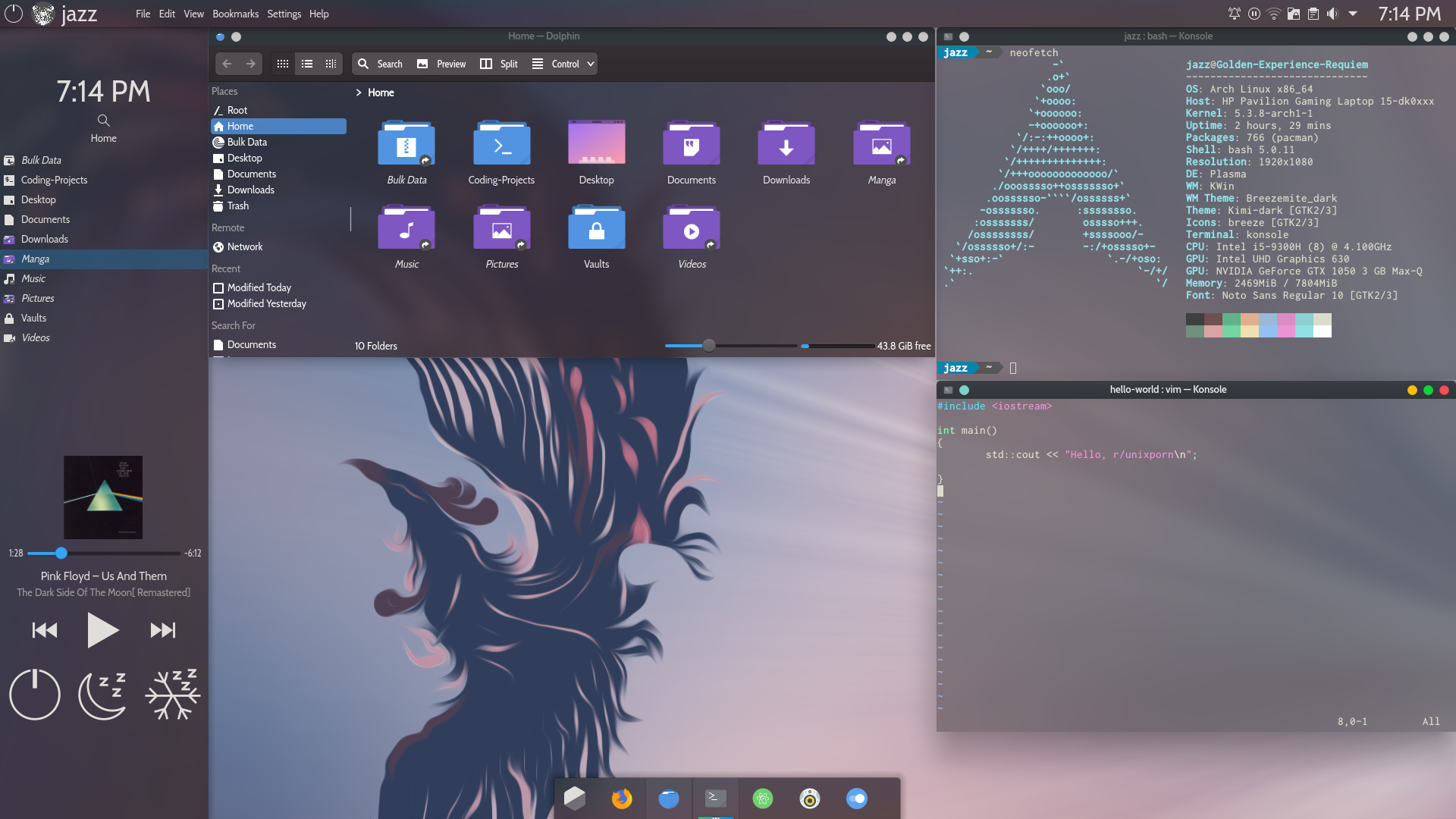Image resolution: width=1456 pixels, height=819 pixels.
Task: Open the Control dropdown menu in Dolphin
Action: point(563,64)
